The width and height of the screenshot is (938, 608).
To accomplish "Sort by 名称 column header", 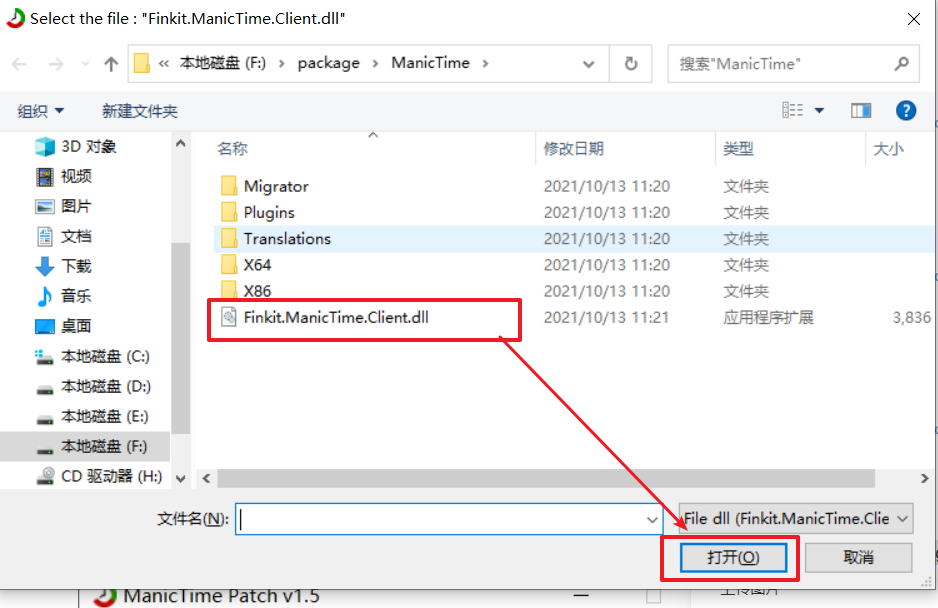I will tap(232, 148).
